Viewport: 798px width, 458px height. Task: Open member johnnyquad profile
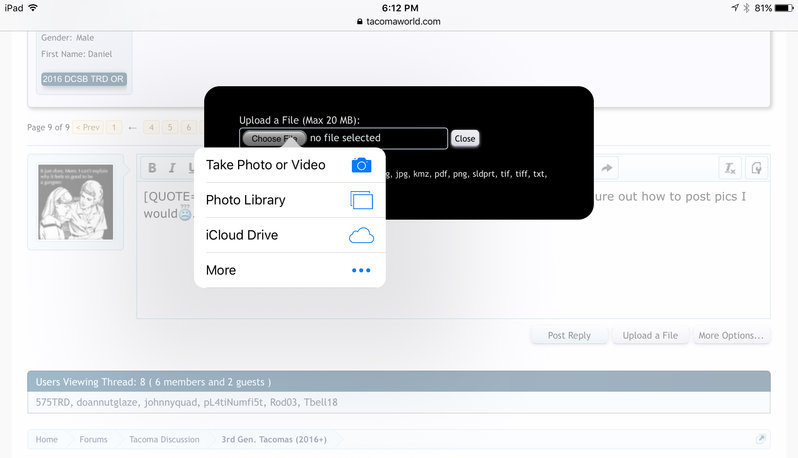170,402
